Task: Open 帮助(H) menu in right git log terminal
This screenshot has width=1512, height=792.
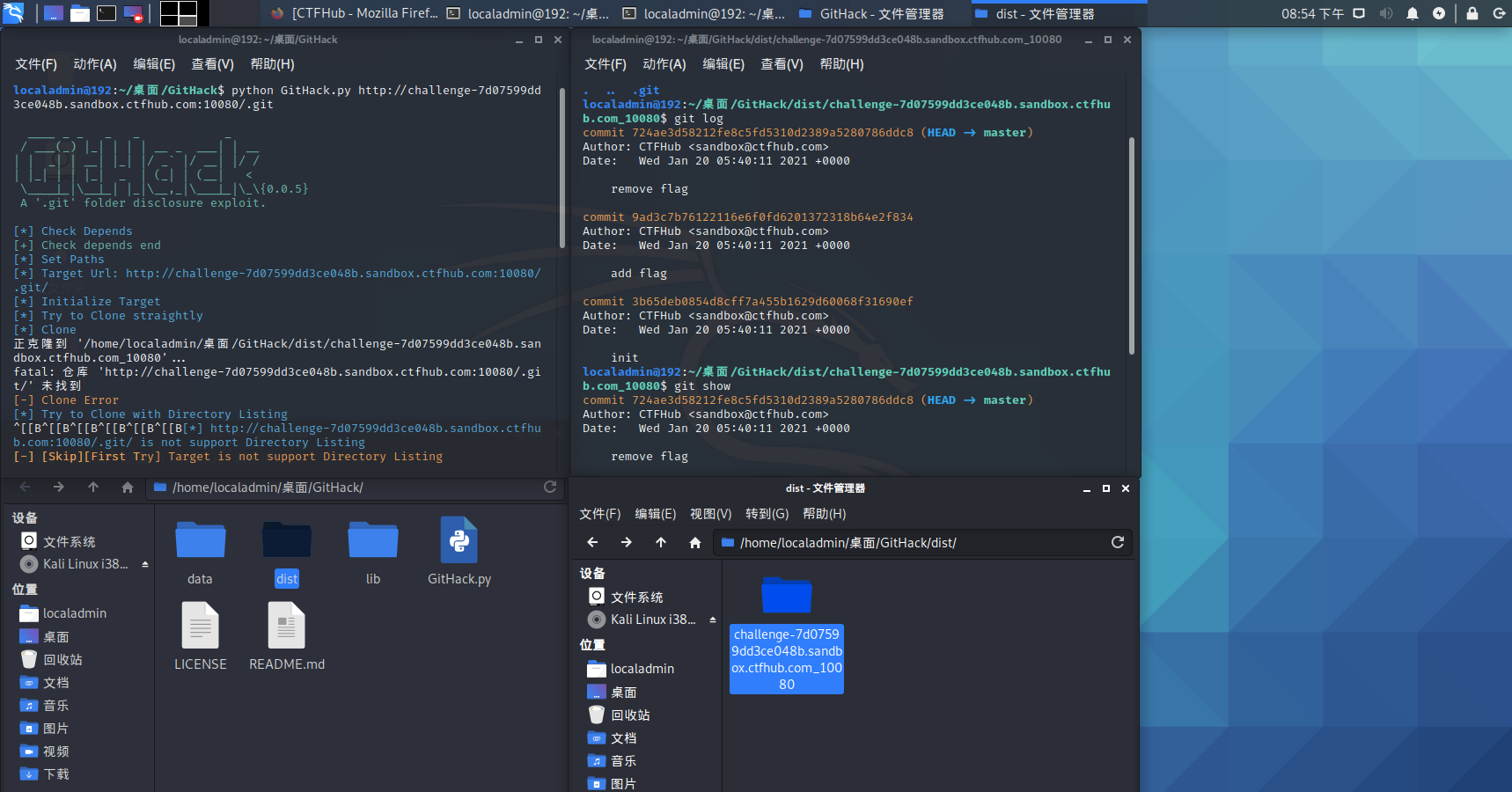Action: [x=842, y=64]
